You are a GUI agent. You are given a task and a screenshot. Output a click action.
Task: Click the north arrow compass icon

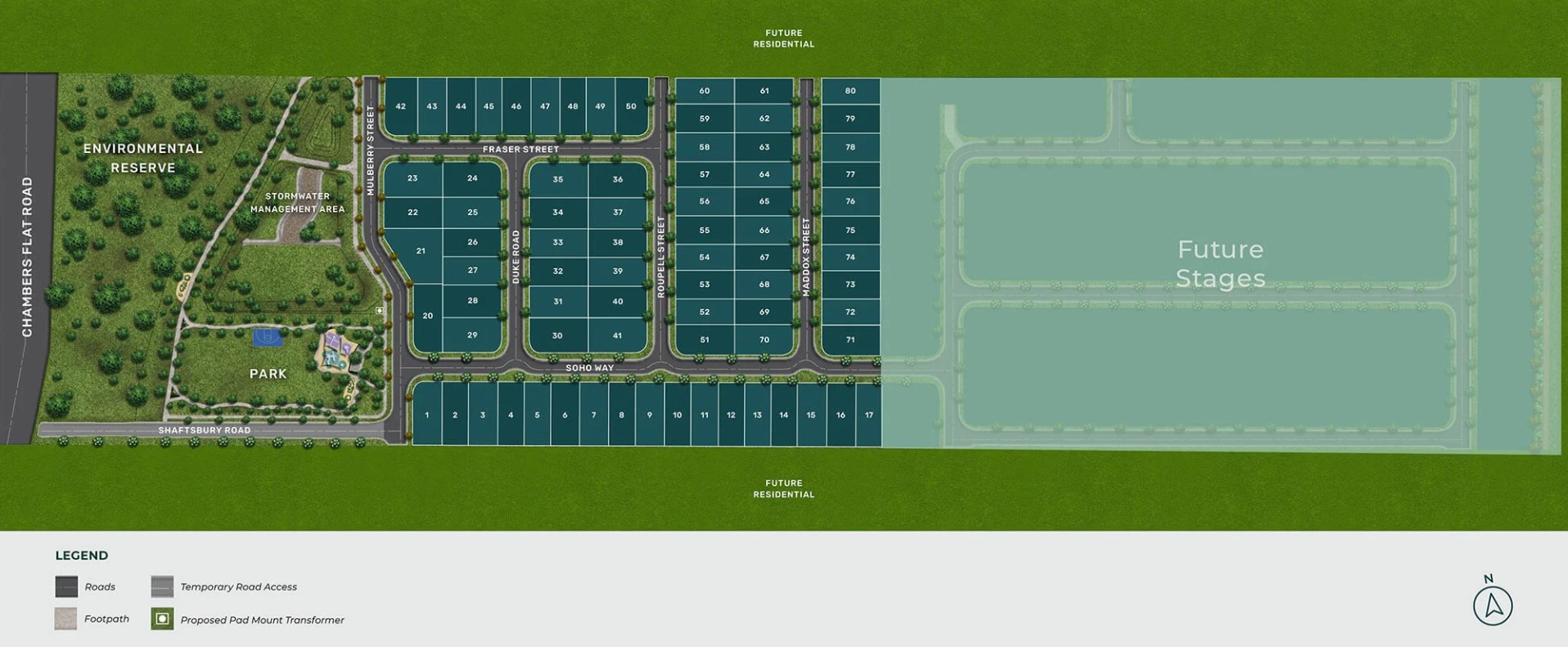[1492, 605]
